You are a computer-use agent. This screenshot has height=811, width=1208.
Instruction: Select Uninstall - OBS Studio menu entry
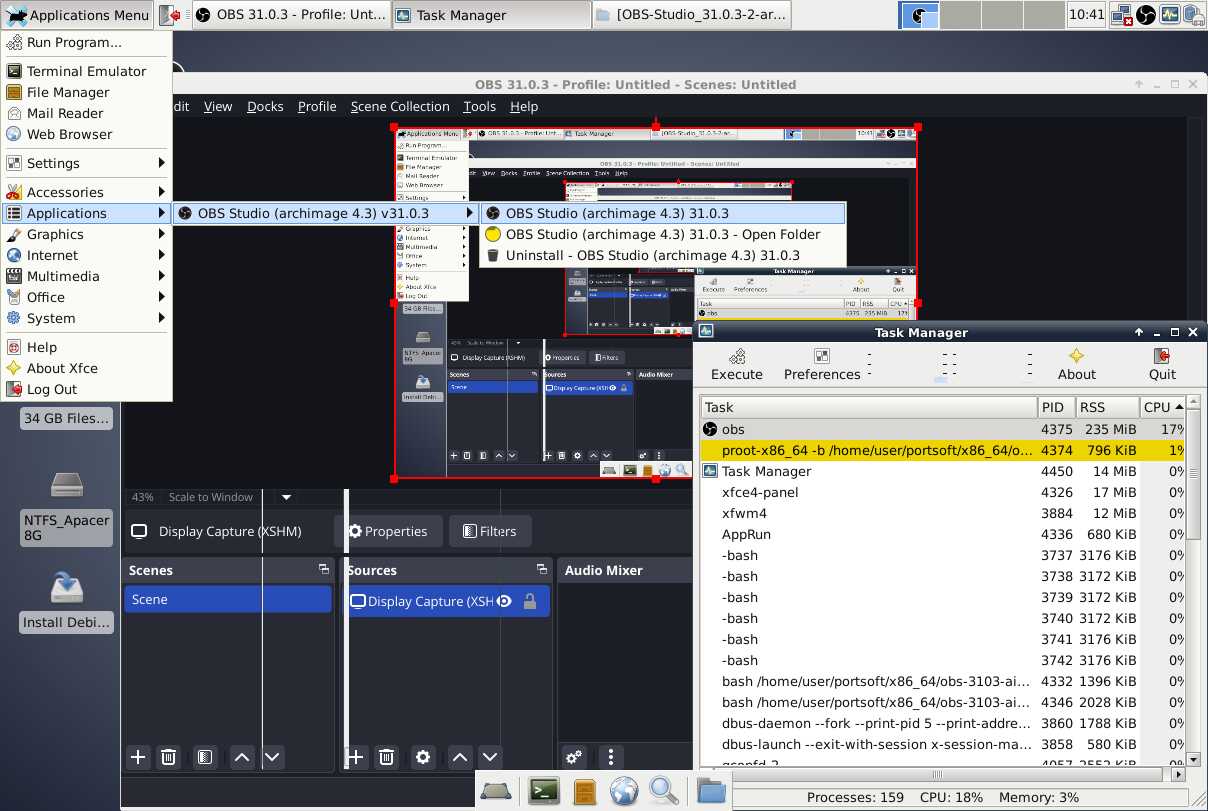click(652, 255)
